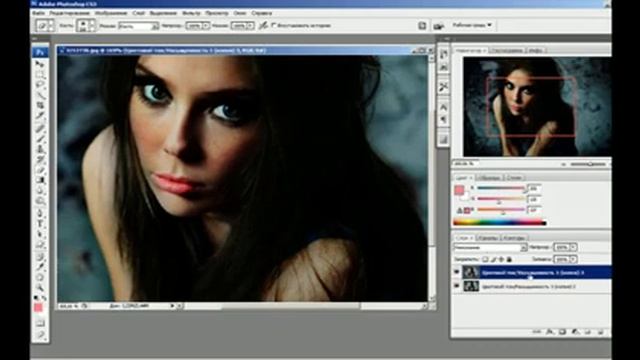Click the Hue/Saturation copy 2 layer thumbnail
This screenshot has height=360, width=640.
click(x=471, y=286)
